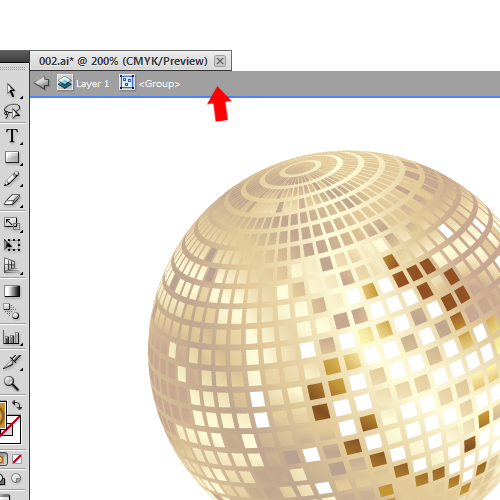Swap fill and stroke colors
Screen dimensions: 500x500
[17, 405]
